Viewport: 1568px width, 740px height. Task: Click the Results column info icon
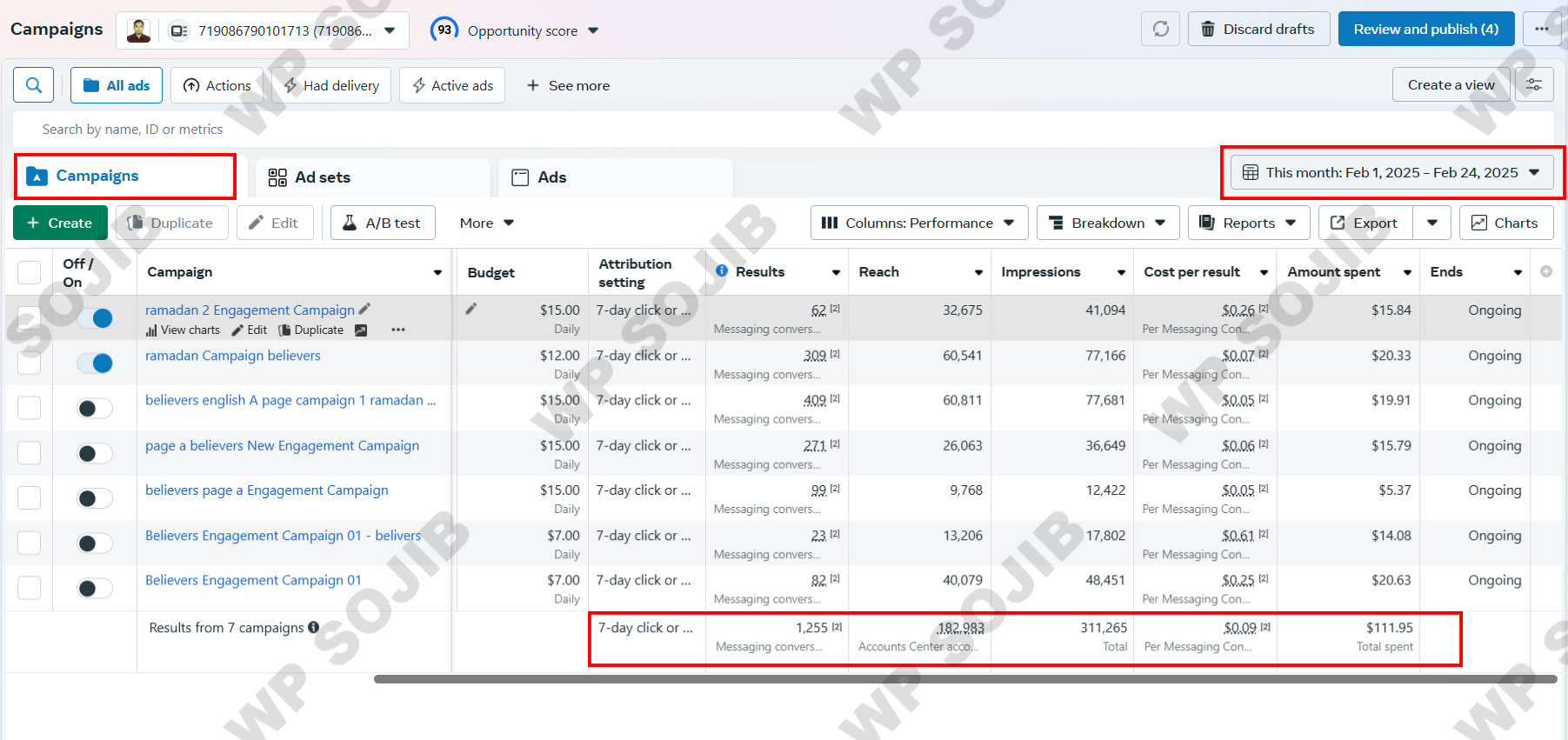(x=722, y=271)
